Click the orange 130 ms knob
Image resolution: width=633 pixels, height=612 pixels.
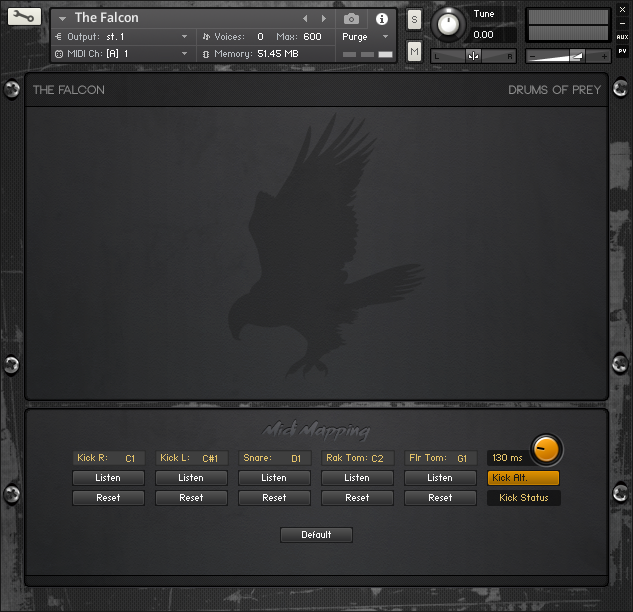click(x=546, y=449)
